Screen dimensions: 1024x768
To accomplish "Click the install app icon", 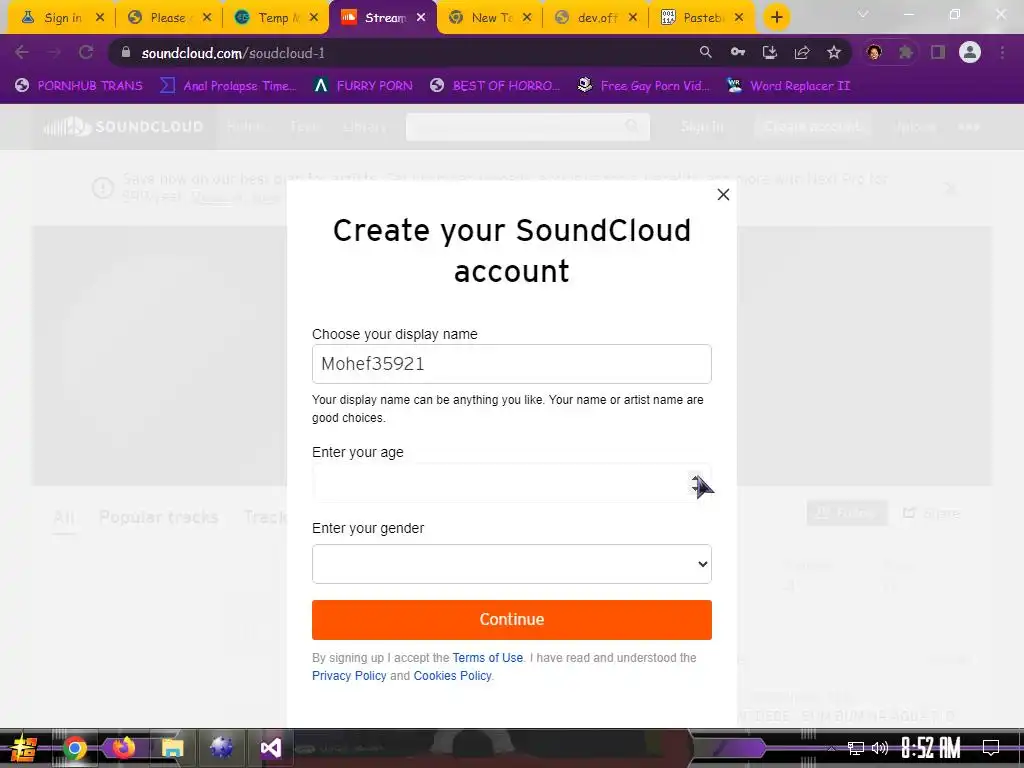I will click(x=769, y=52).
